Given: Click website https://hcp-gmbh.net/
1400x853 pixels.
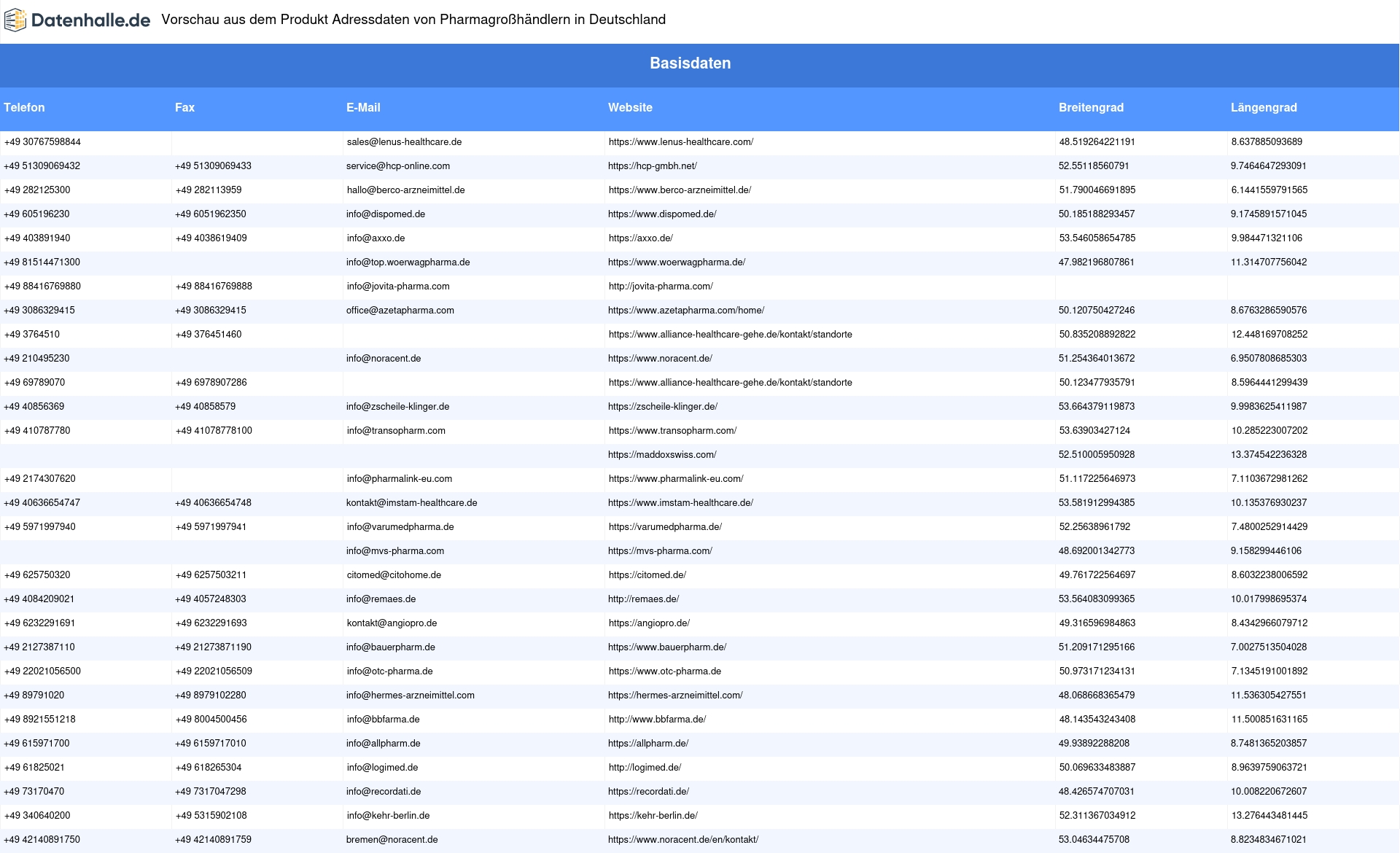Looking at the screenshot, I should 652,166.
